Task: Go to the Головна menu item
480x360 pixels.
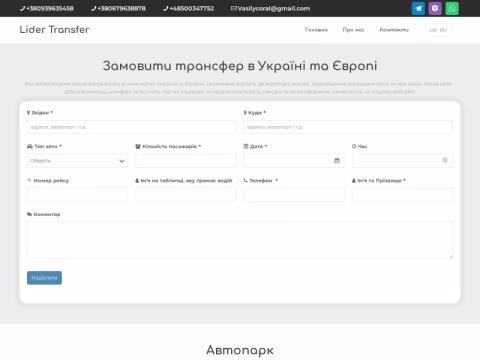Action: (x=316, y=30)
